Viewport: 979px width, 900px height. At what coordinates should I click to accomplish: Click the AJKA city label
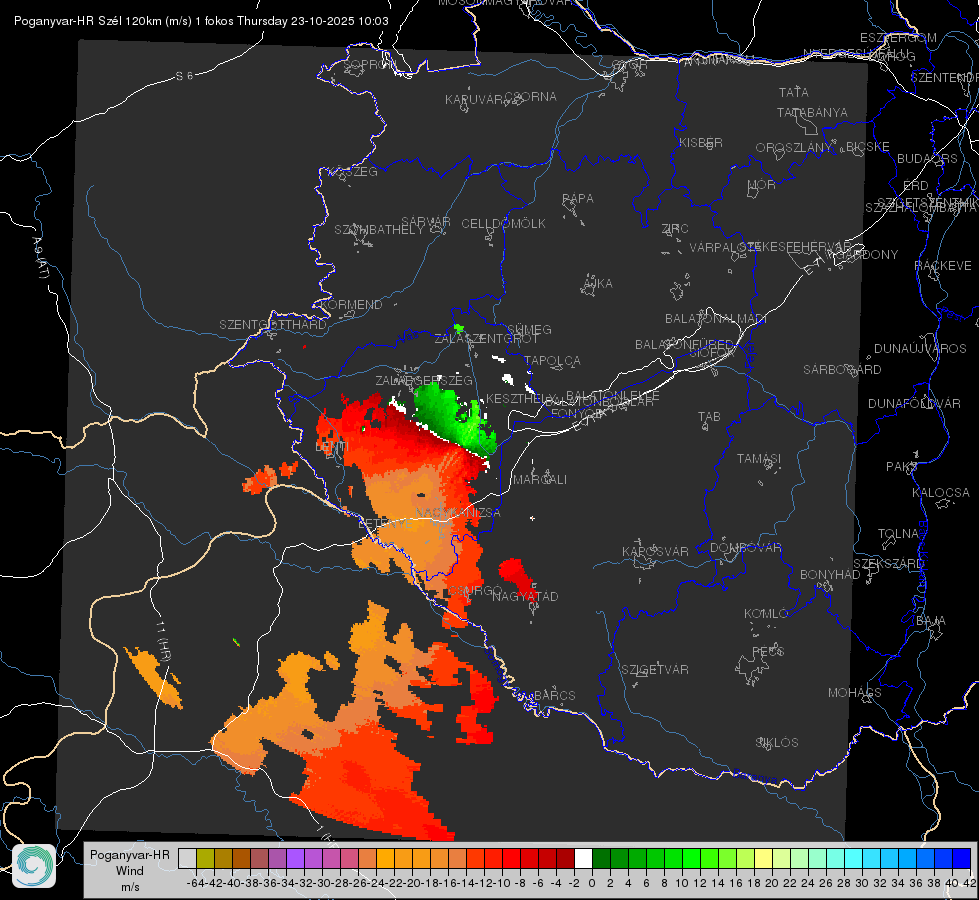tap(598, 284)
